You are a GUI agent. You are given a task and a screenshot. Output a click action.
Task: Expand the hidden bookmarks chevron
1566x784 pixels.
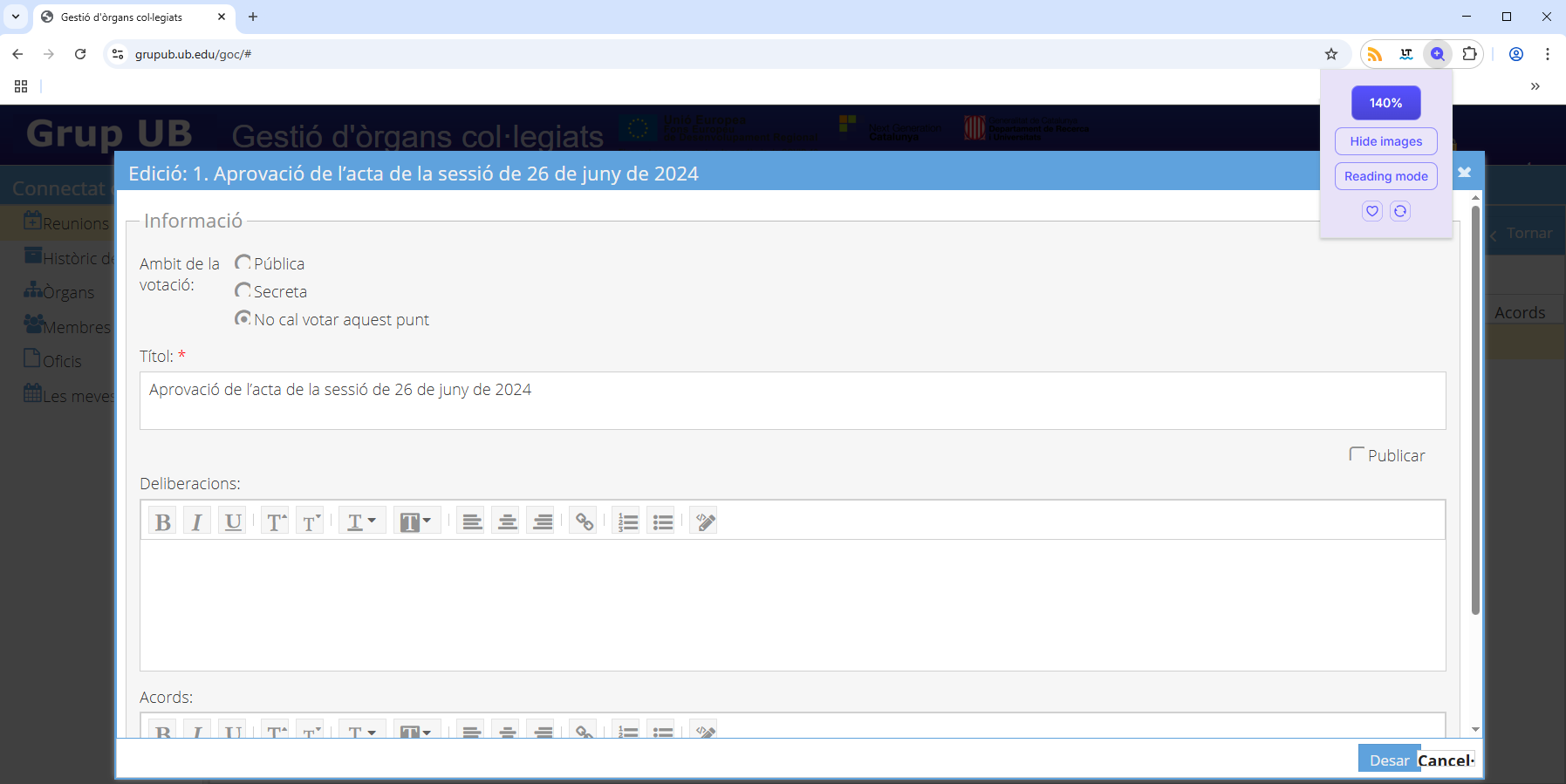click(1535, 86)
